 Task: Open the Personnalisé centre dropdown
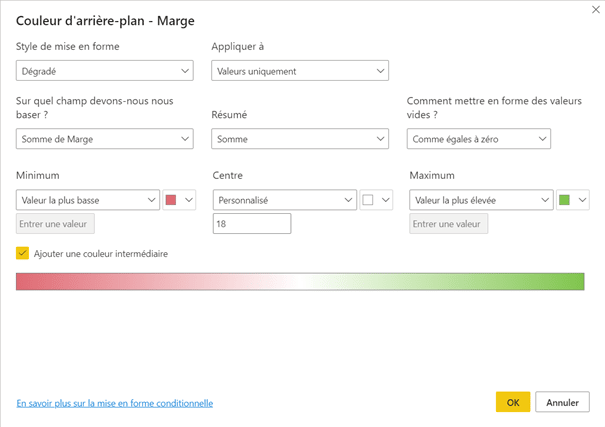[285, 200]
